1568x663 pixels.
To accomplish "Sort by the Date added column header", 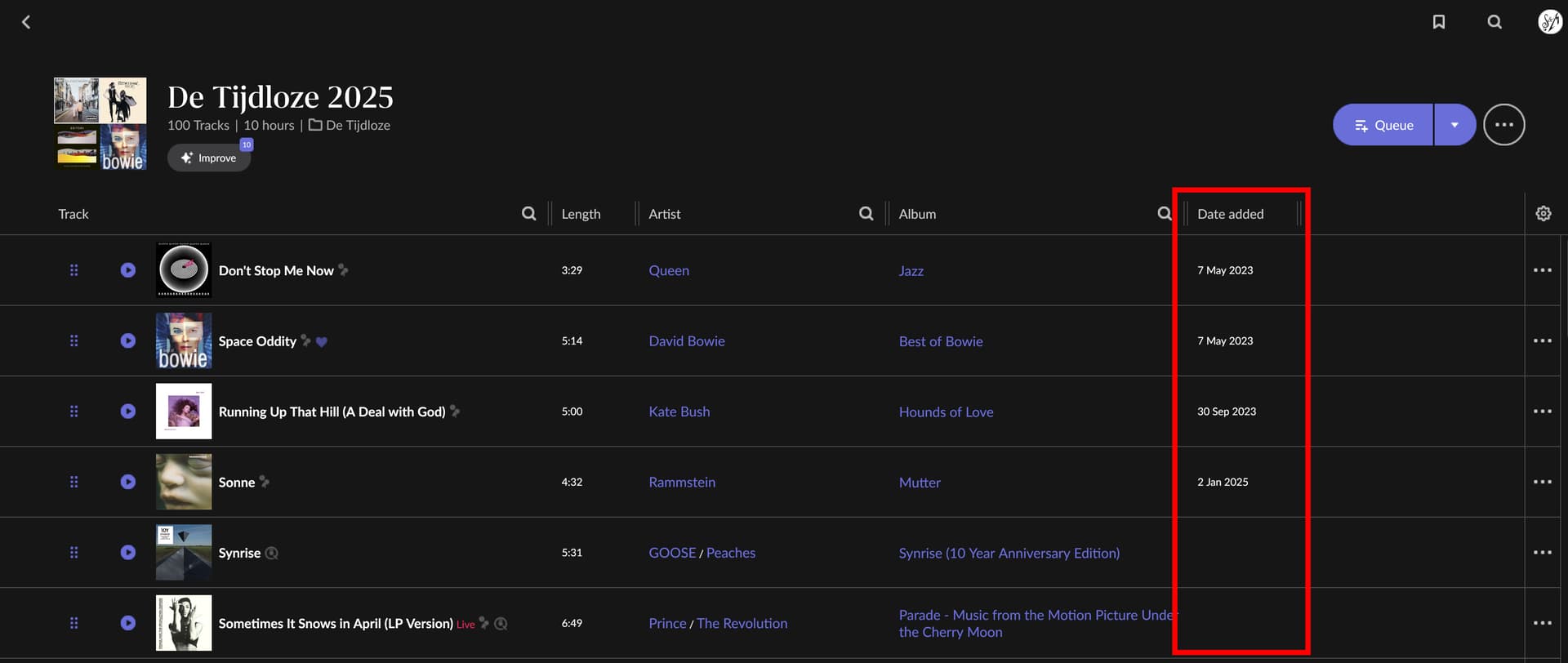I will point(1230,214).
